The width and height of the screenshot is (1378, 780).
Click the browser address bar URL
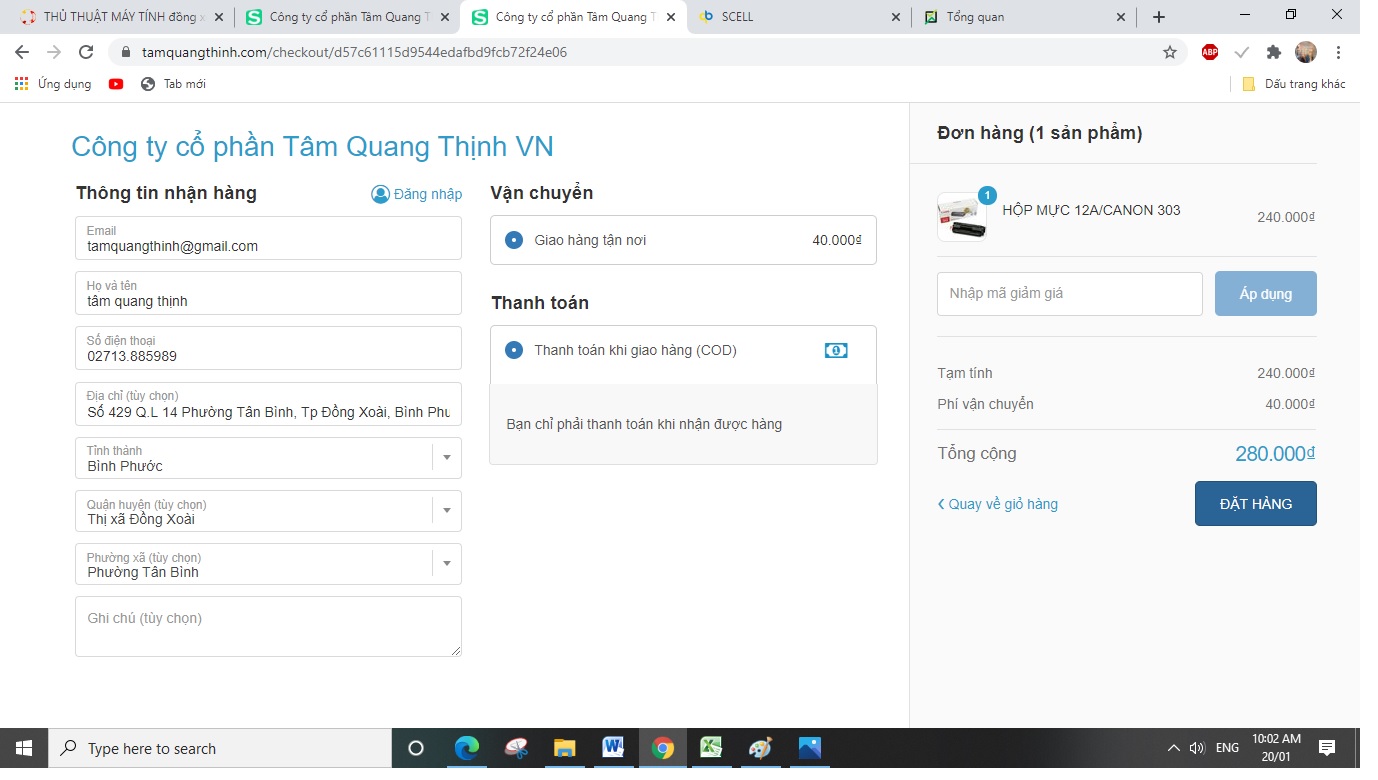(354, 52)
